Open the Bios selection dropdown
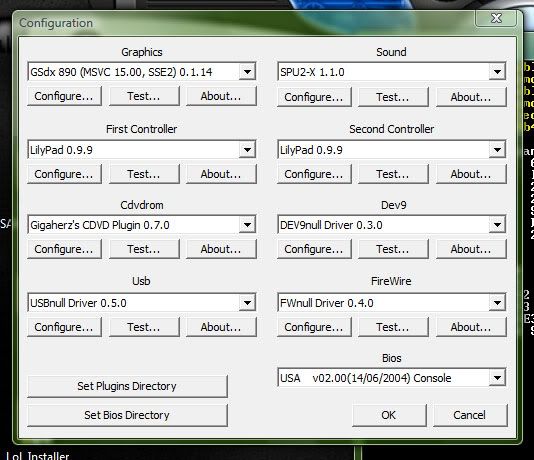 point(497,378)
